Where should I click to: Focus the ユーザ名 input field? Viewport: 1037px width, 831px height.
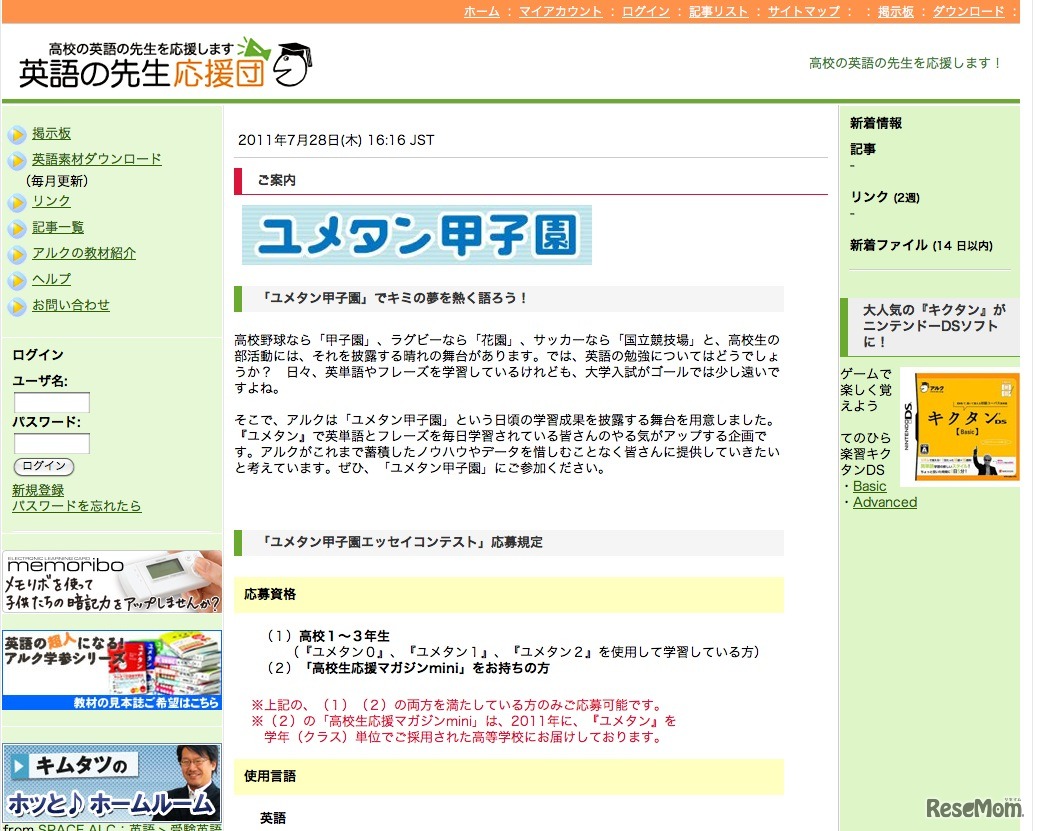[52, 403]
